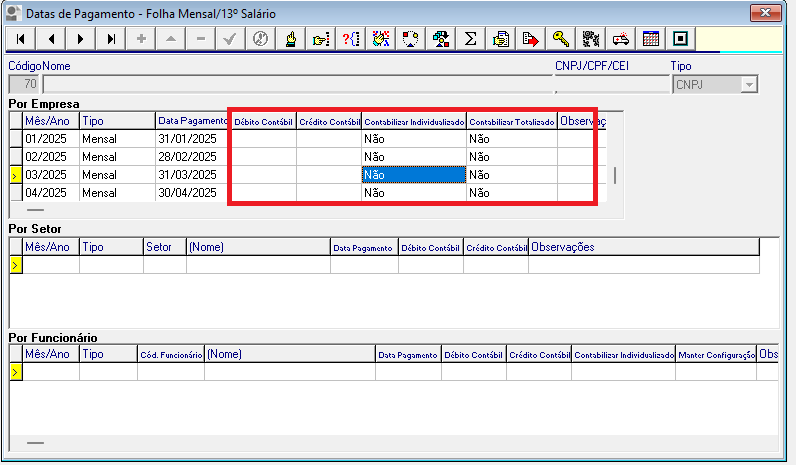Click the 31/01/2025 payment date cell
This screenshot has width=796, height=465.
(192, 139)
